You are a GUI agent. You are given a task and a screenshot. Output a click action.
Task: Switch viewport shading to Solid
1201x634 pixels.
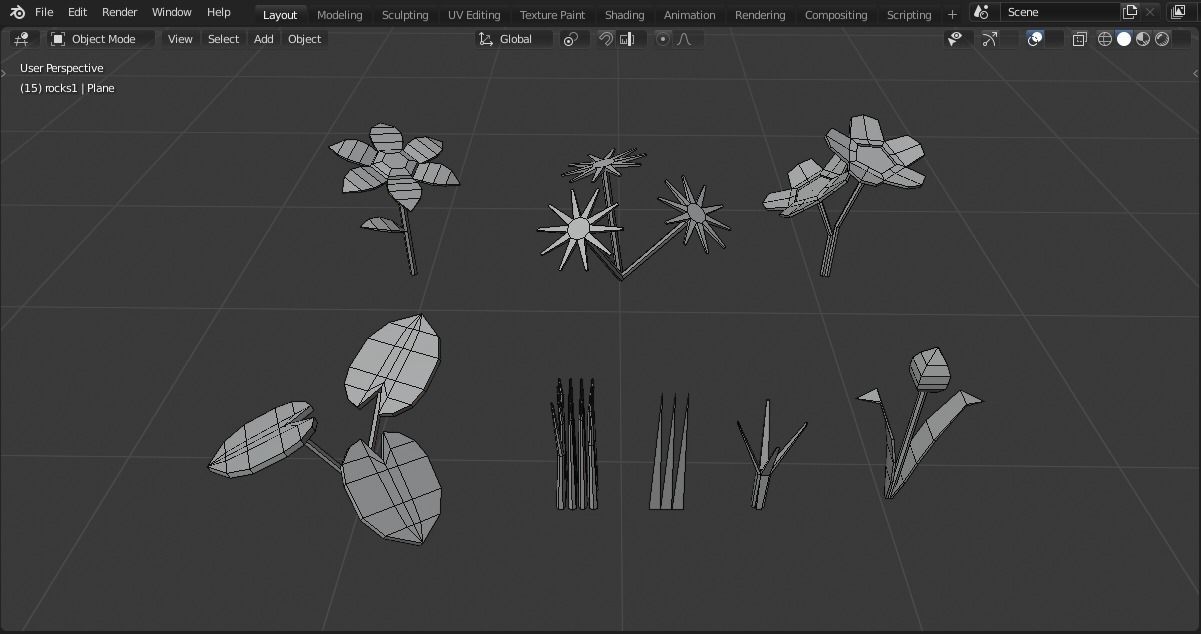tap(1124, 39)
